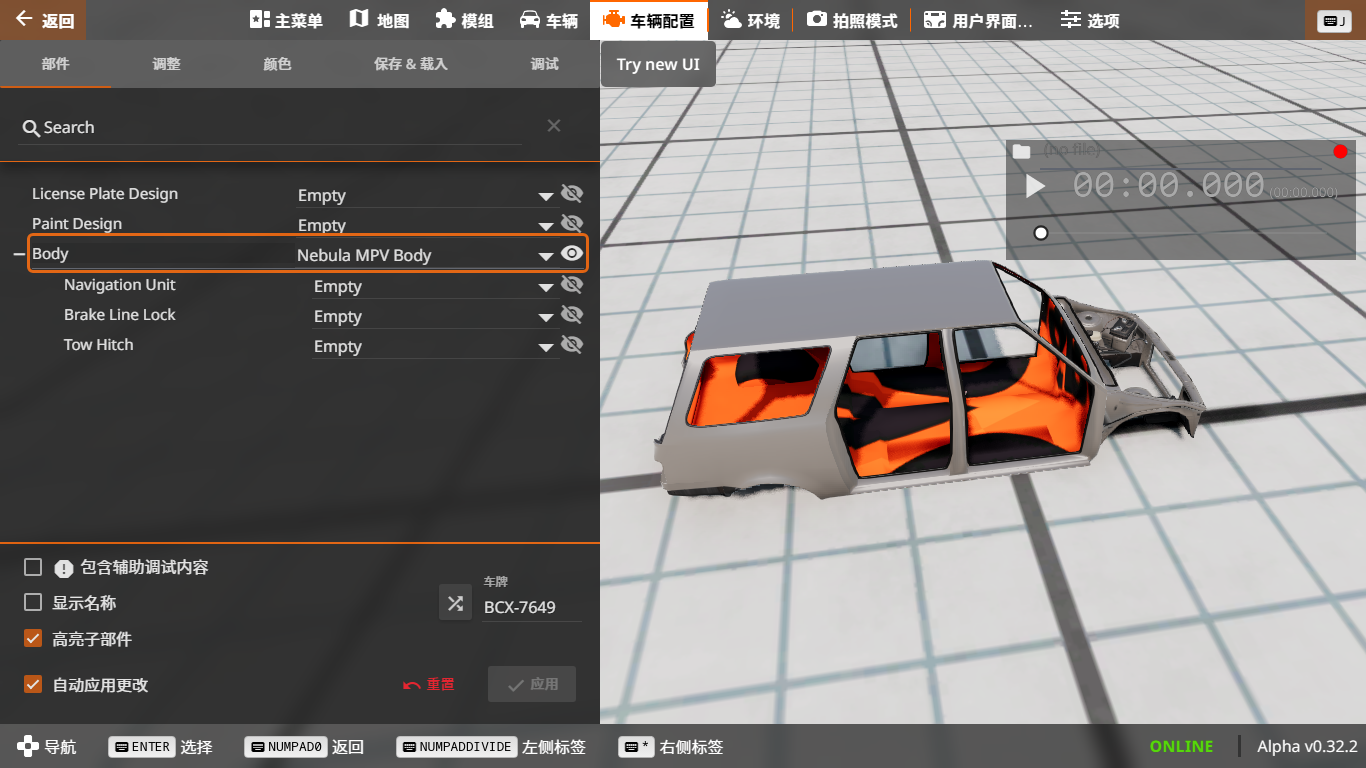Open the 主菜单 main menu

pos(286,20)
